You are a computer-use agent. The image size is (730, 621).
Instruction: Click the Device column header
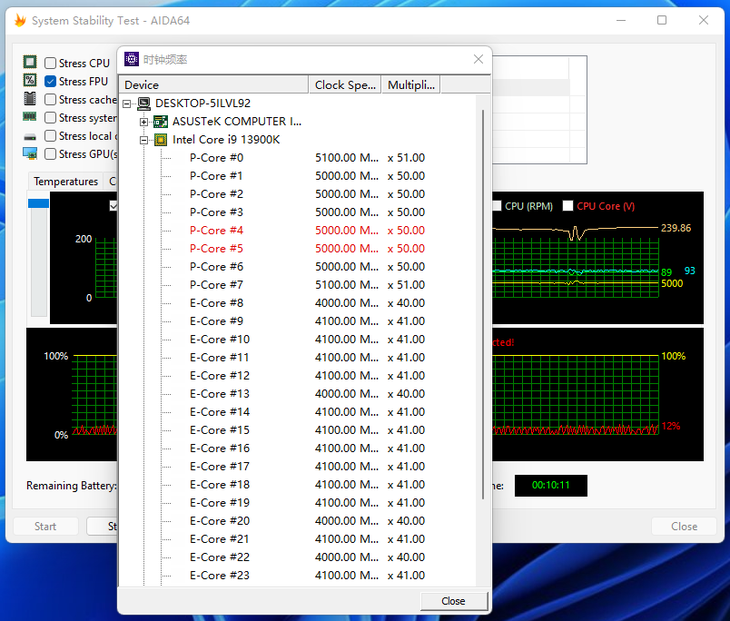[214, 85]
